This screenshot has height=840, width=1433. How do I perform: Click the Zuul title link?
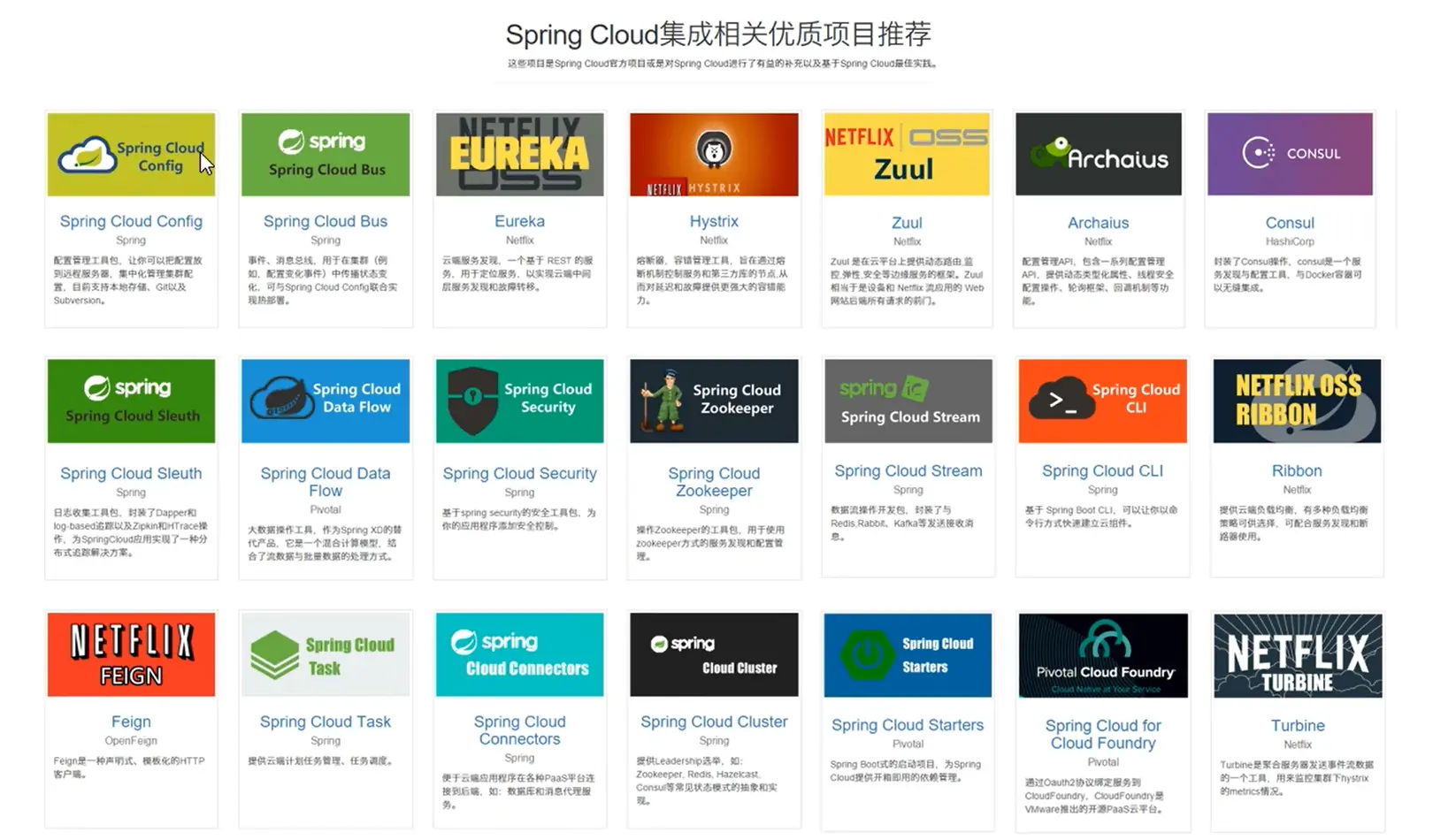[907, 223]
